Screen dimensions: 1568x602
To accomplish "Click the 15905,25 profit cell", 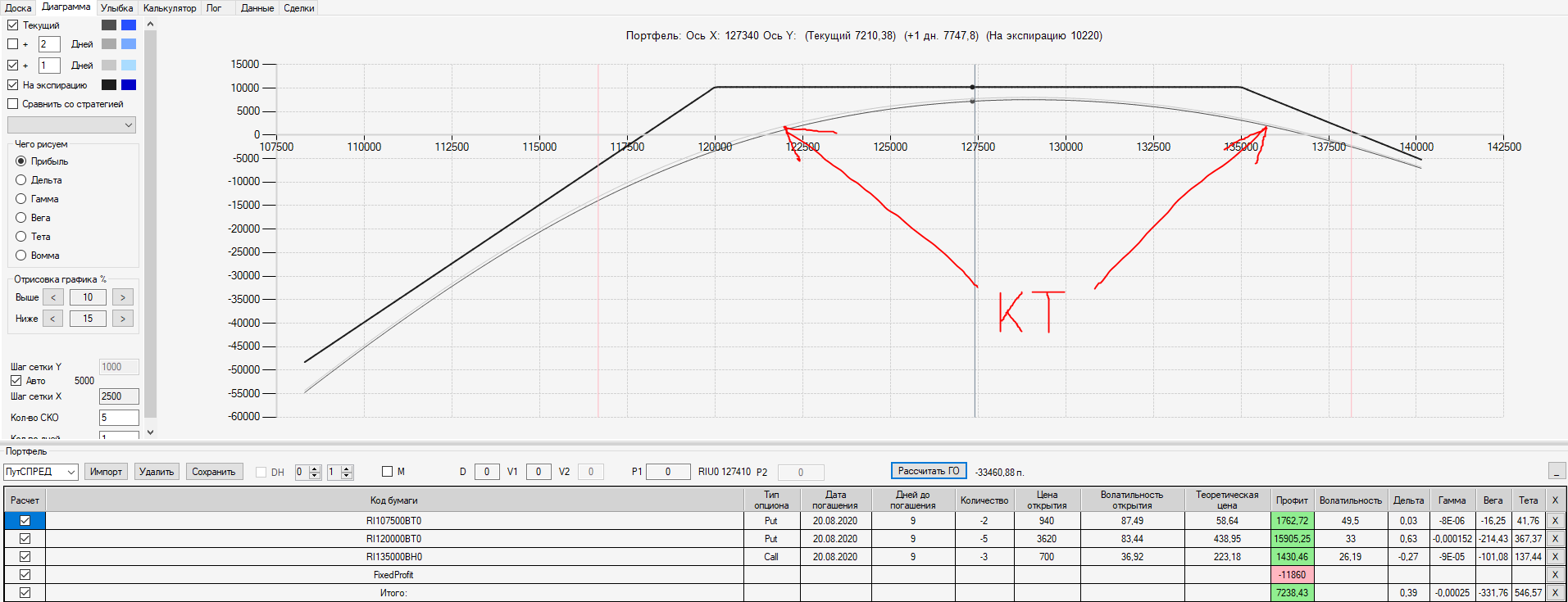I will [1293, 539].
